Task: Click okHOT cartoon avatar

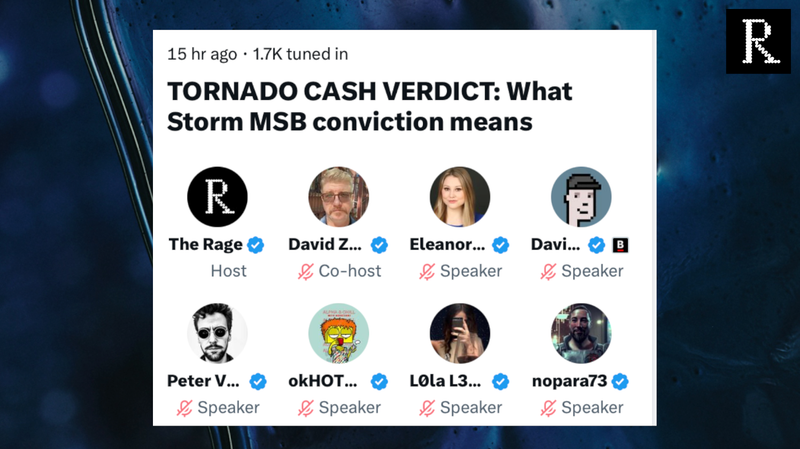Action: pyautogui.click(x=338, y=333)
